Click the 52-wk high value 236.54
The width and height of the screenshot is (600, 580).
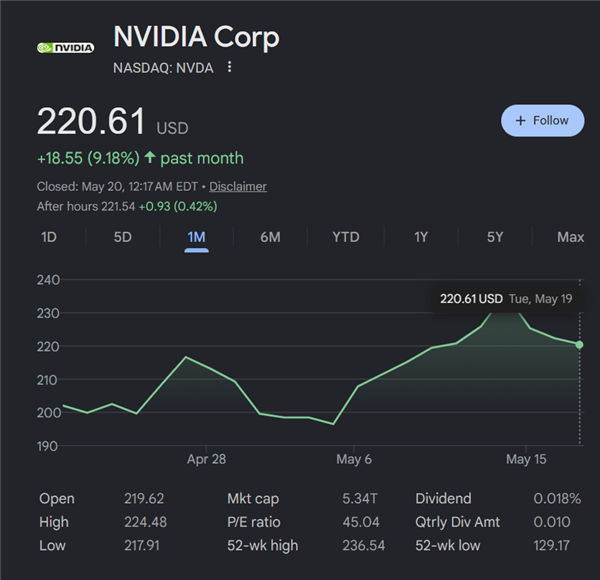pos(364,546)
